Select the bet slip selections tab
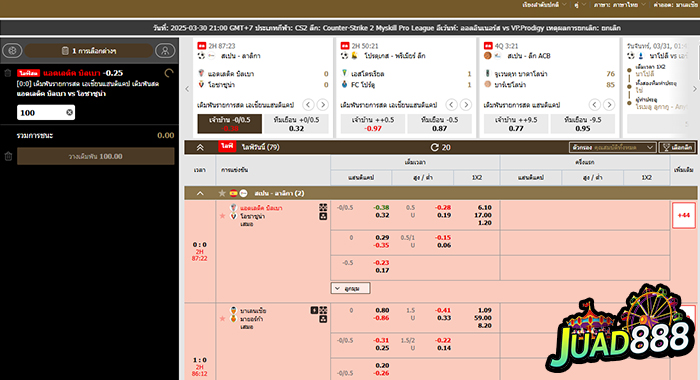 (x=88, y=51)
